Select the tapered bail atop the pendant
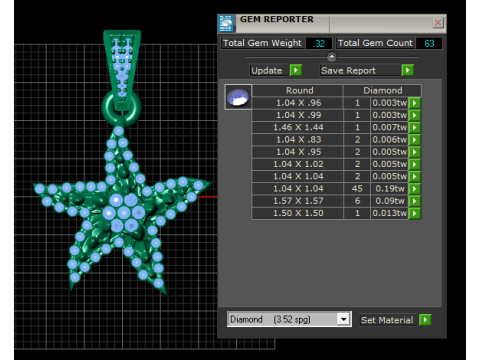The image size is (480, 360). coord(122,69)
